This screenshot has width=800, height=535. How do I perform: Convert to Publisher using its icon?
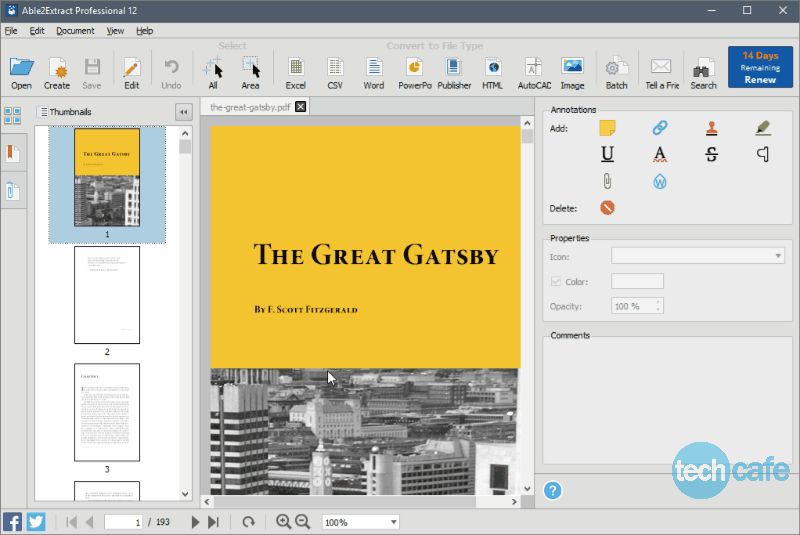click(454, 73)
